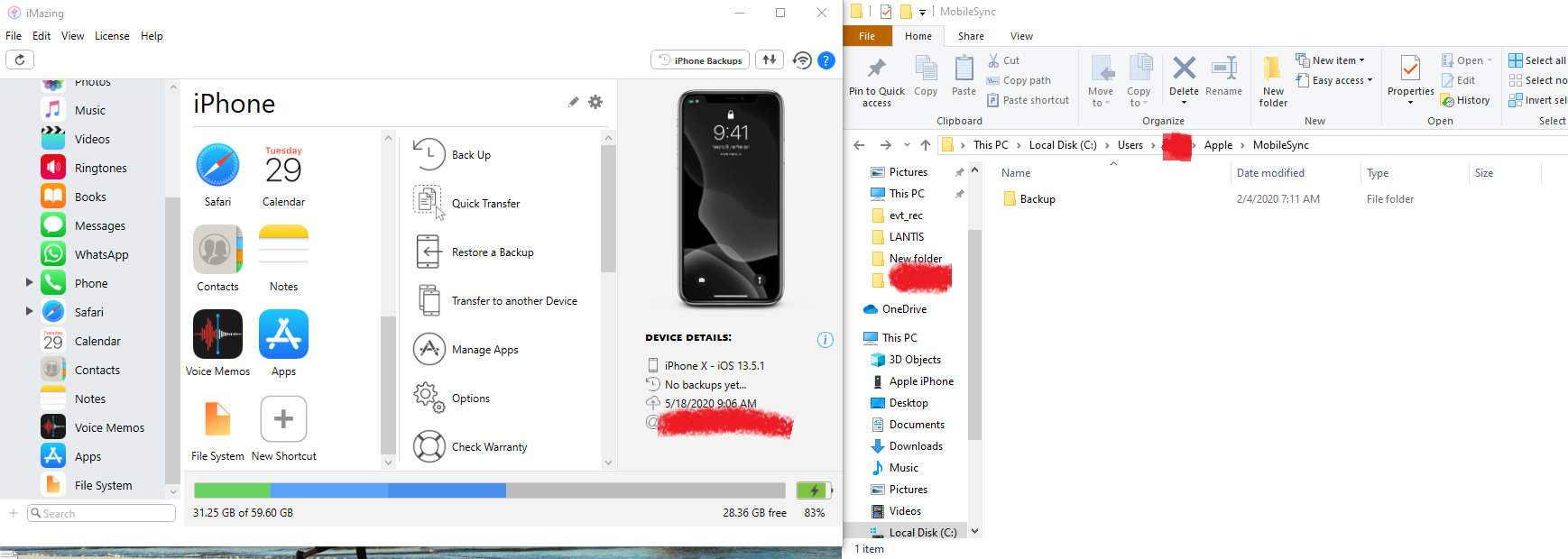Click the iMazing storage usage bar
This screenshot has width=1568, height=559.
(489, 490)
